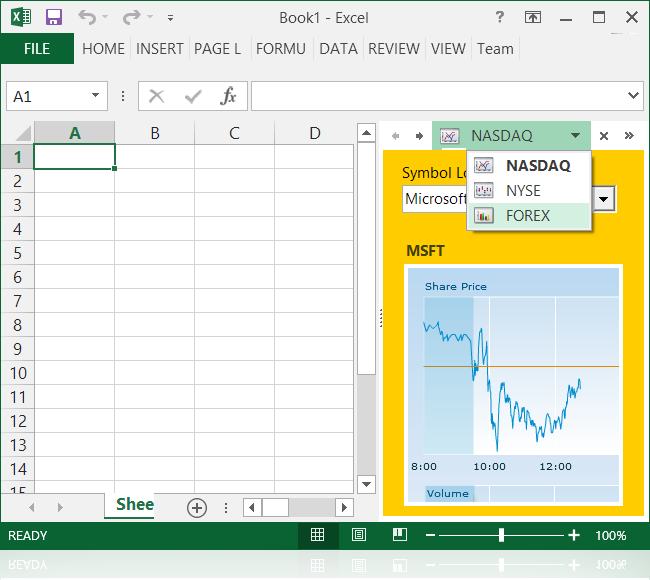Expand task pane options double chevron
The width and height of the screenshot is (650, 580).
point(629,136)
